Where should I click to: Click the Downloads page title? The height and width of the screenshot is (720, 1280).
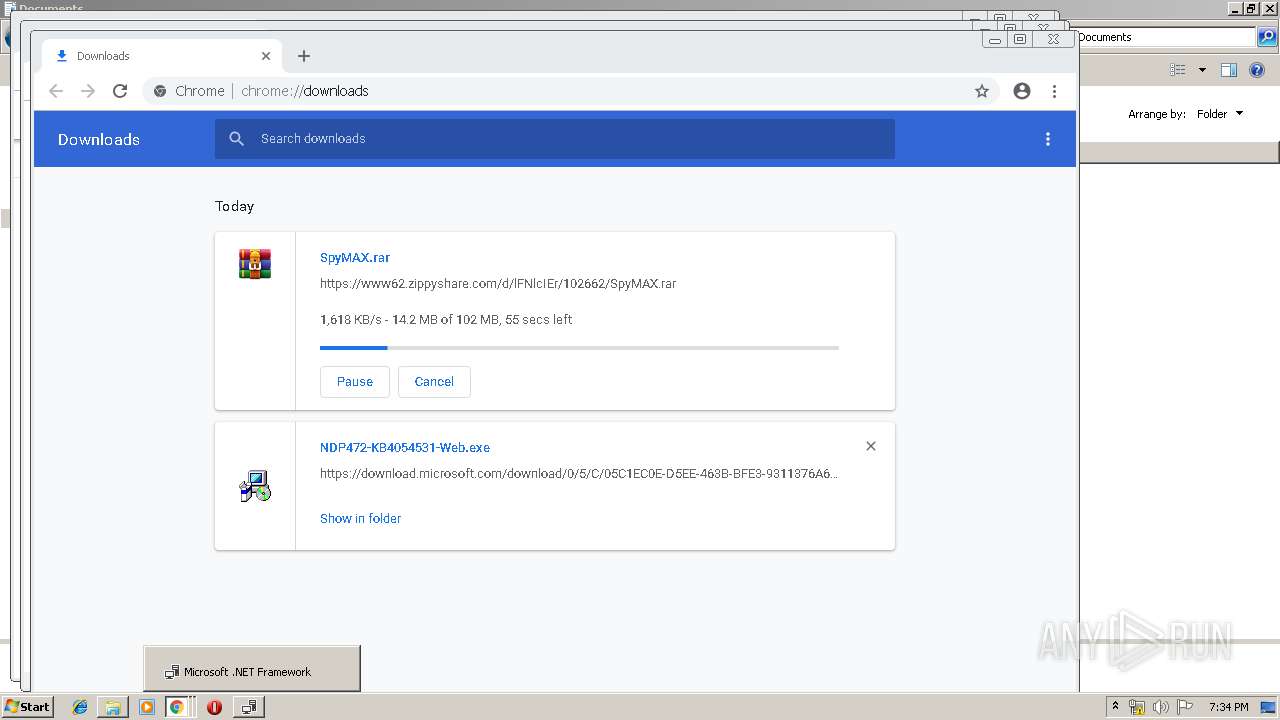tap(99, 139)
